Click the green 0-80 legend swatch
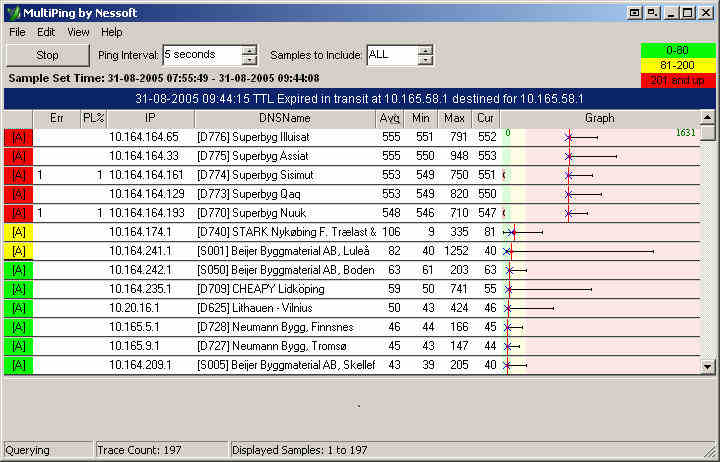Image resolution: width=720 pixels, height=462 pixels. tap(678, 50)
